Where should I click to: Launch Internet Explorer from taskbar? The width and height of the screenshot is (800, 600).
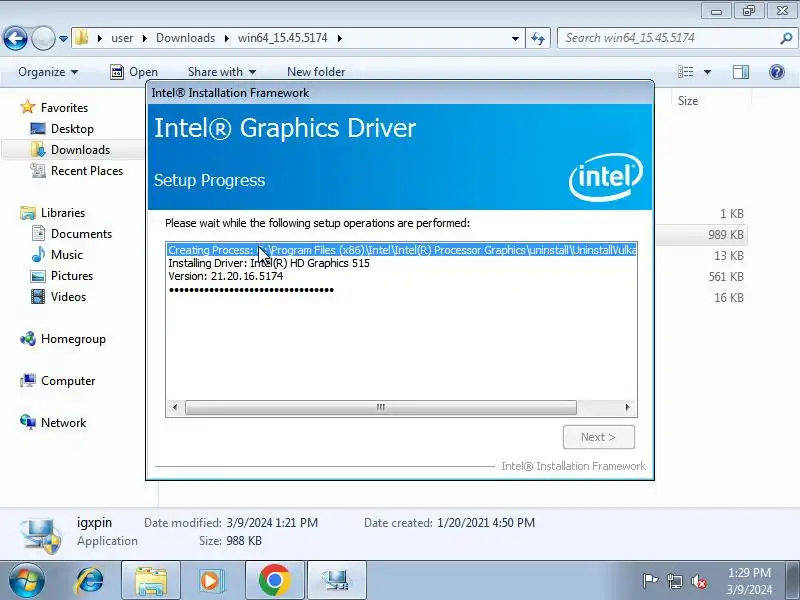tap(89, 580)
